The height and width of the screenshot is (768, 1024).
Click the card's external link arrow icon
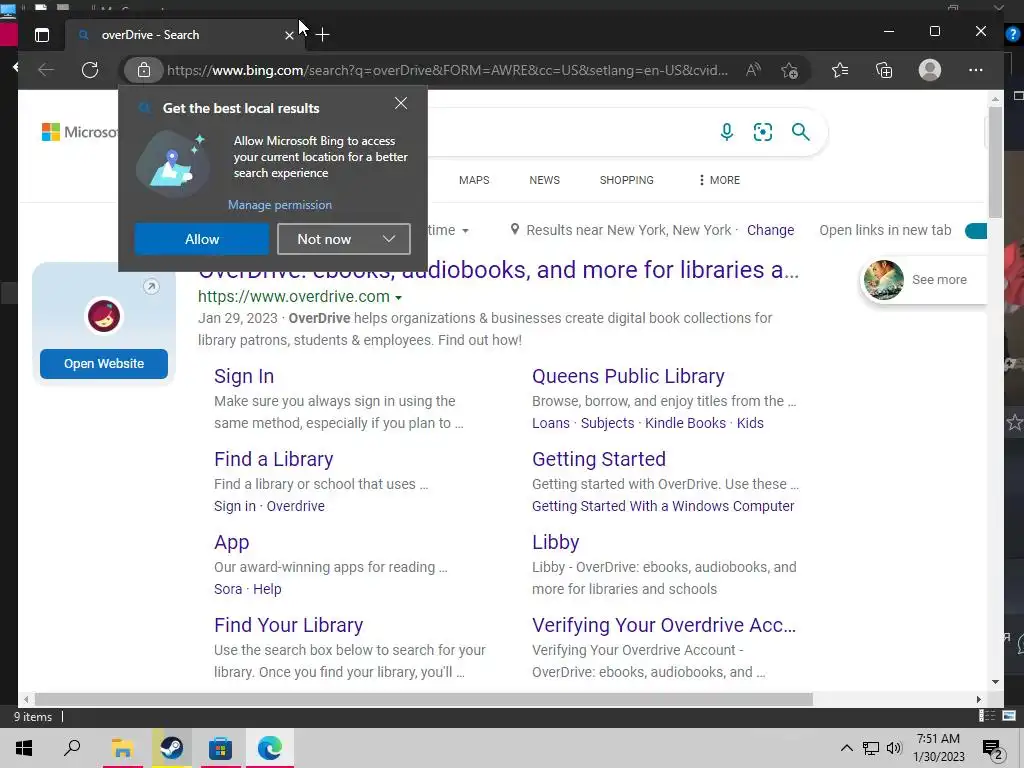click(x=151, y=287)
